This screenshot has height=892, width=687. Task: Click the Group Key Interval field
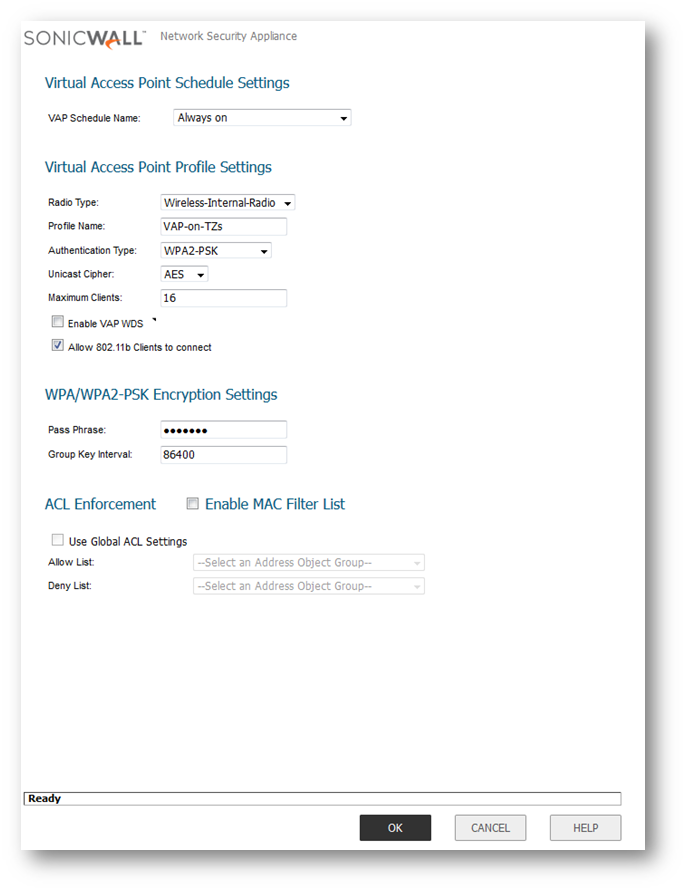223,455
